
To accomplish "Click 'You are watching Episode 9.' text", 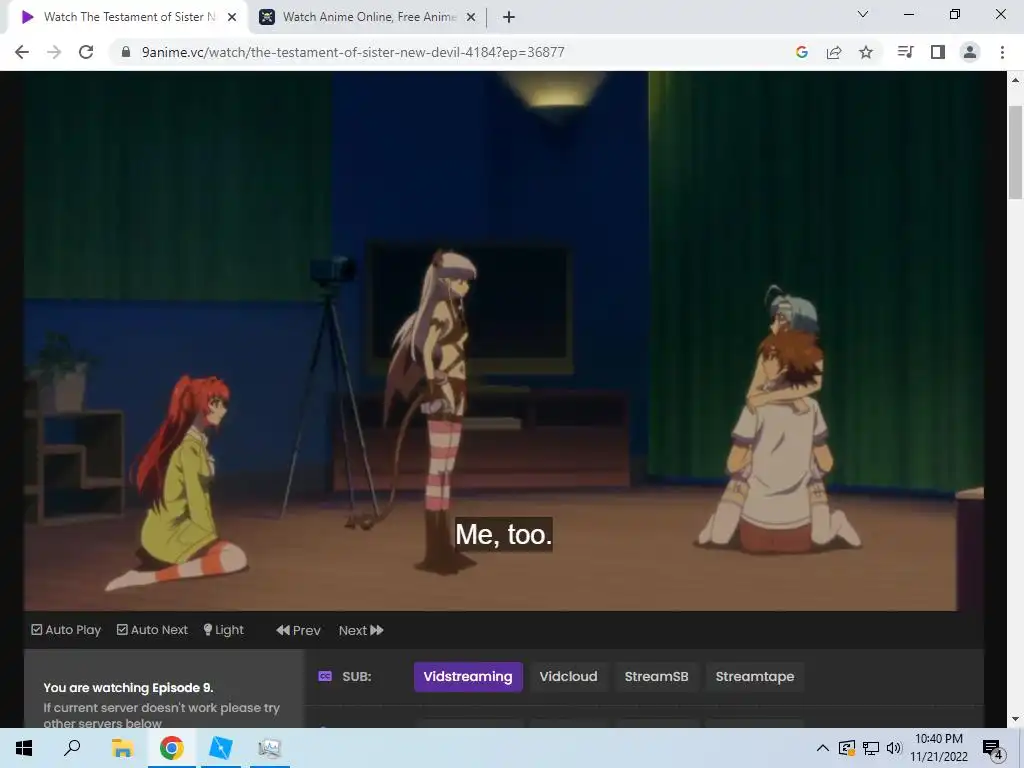I will [128, 688].
